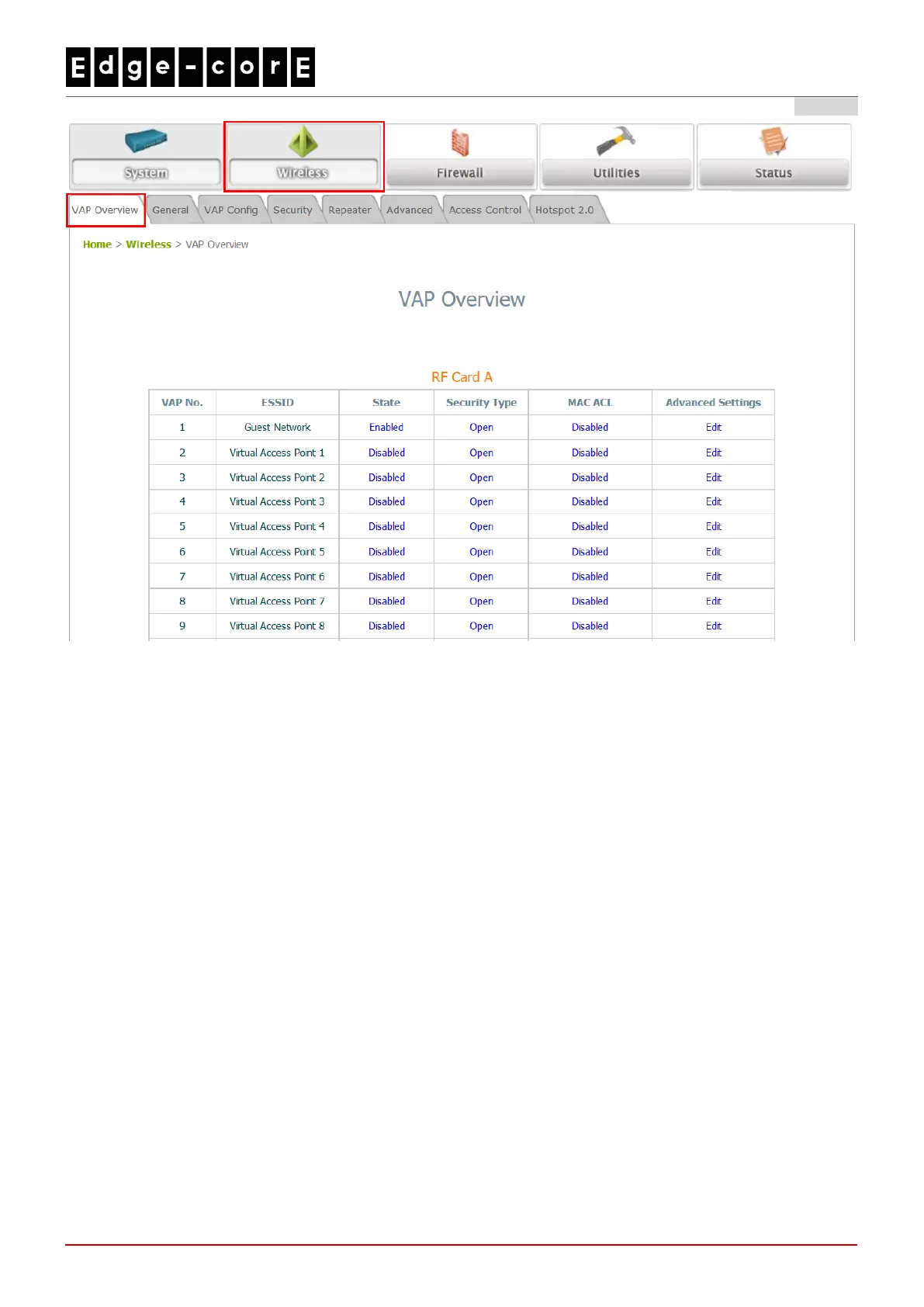Click Disabled state for Virtual Access Point 6
924x1307 pixels.
pos(386,577)
